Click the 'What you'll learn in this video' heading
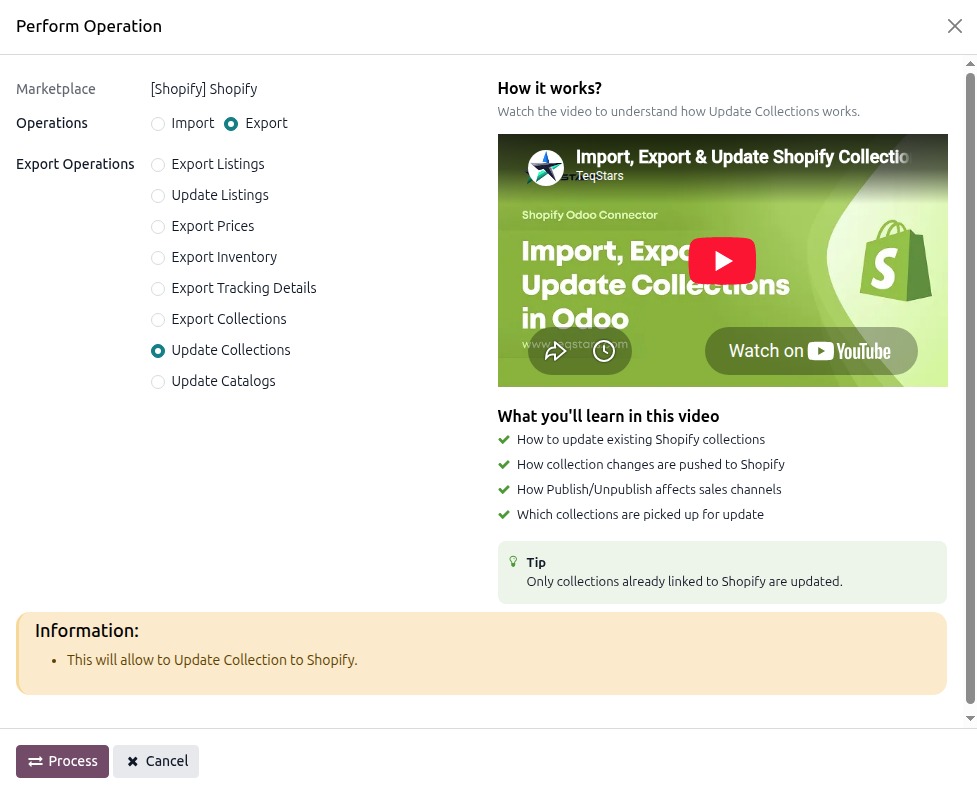 click(x=608, y=416)
